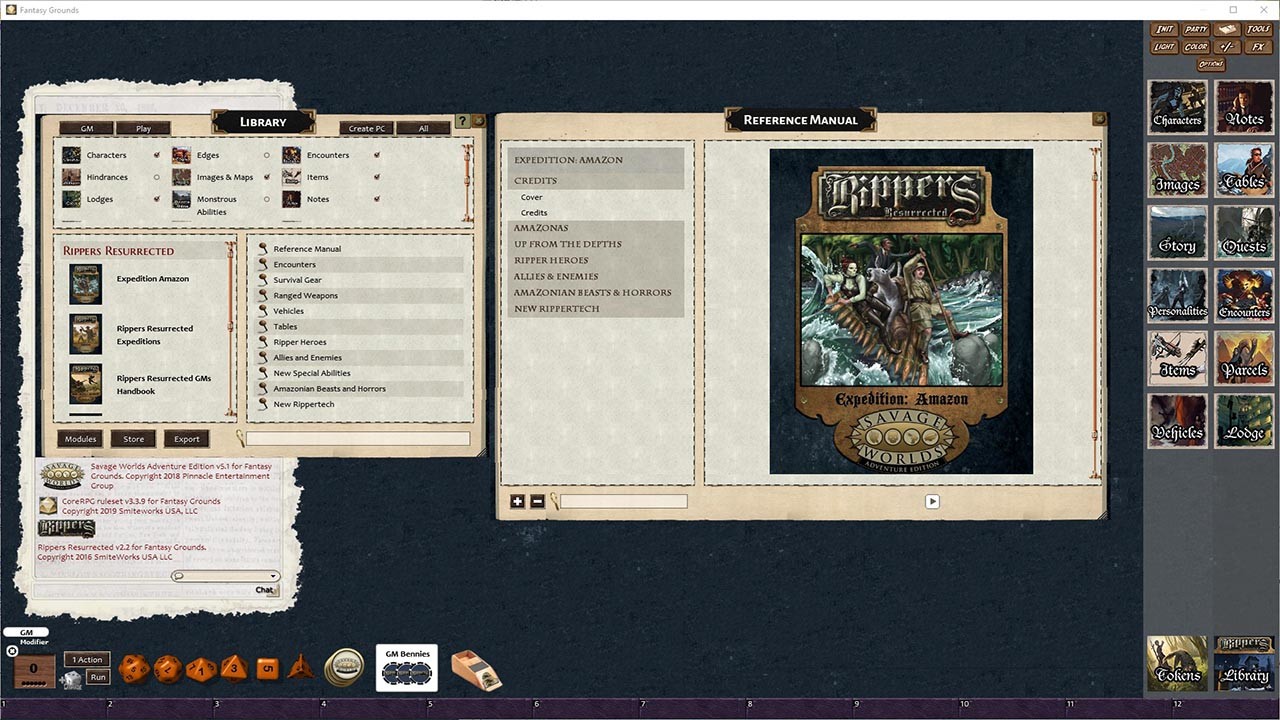
Task: Open the Encounters sidebar panel
Action: [1243, 295]
